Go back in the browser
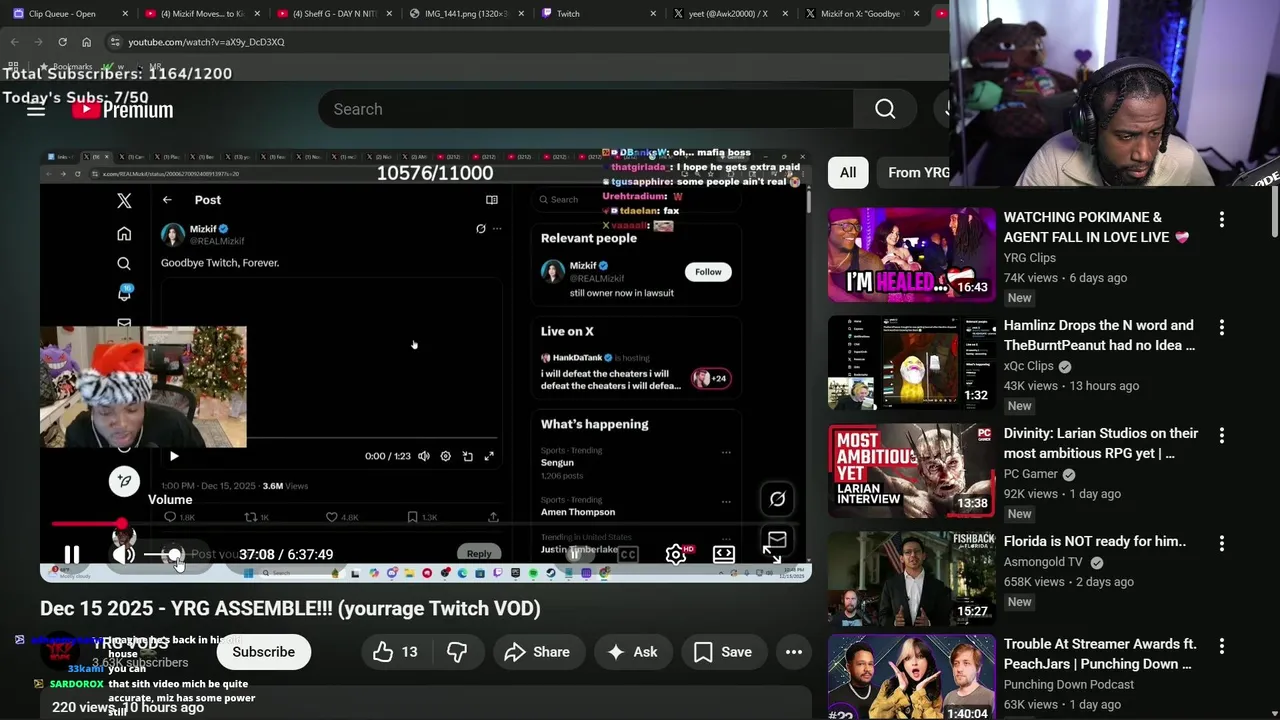 (x=14, y=42)
